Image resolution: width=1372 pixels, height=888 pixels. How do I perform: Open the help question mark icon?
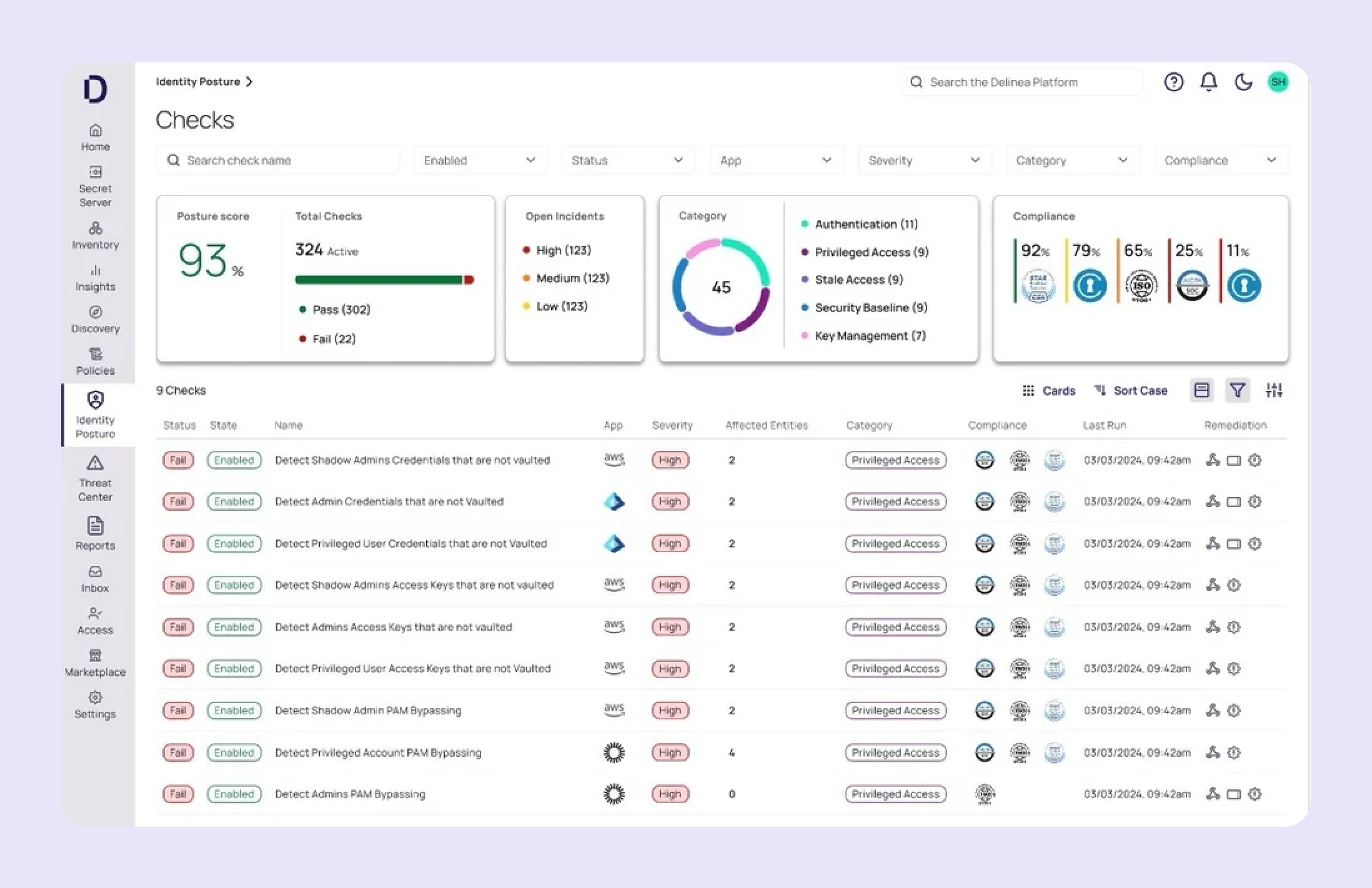1173,82
